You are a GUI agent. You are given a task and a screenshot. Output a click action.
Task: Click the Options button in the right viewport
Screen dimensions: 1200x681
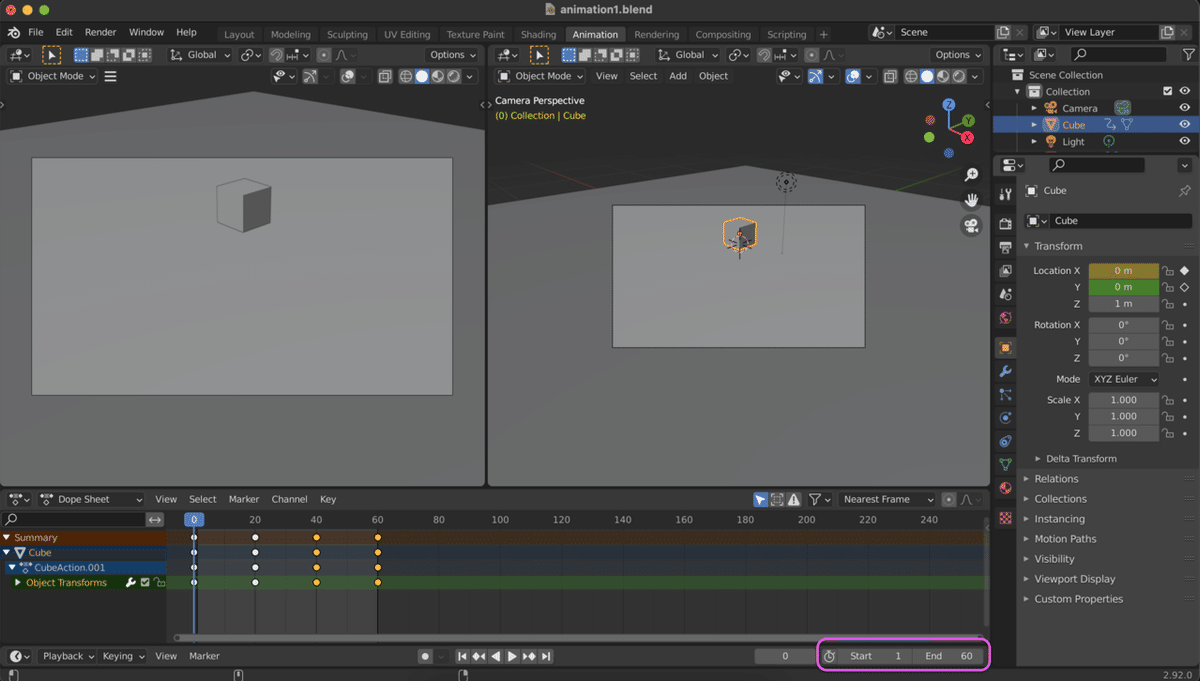pos(958,55)
